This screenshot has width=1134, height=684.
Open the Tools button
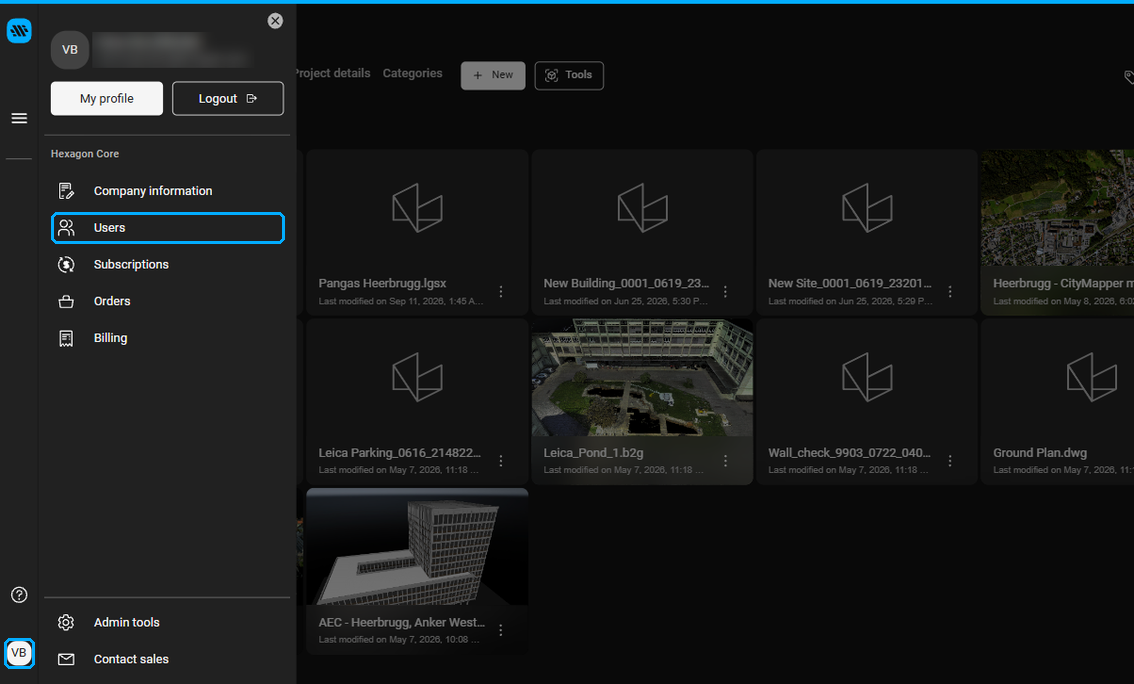(x=569, y=75)
